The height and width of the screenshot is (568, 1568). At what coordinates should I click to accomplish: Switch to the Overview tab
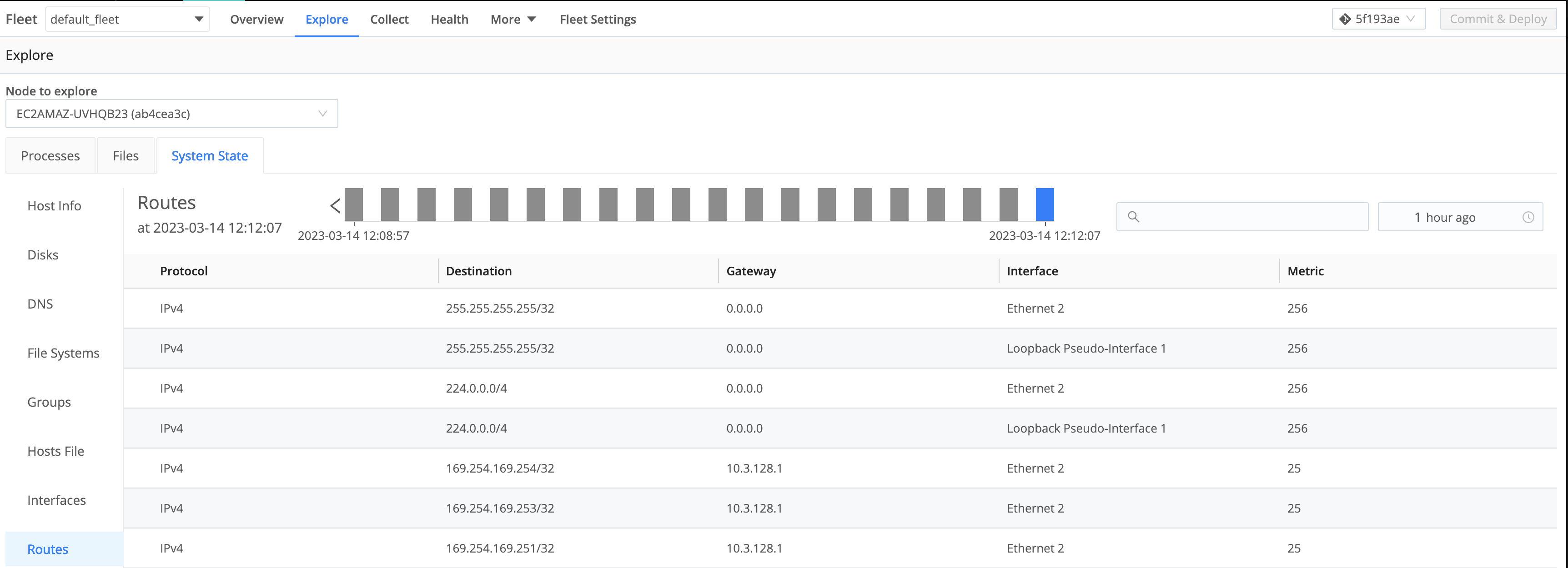point(256,19)
